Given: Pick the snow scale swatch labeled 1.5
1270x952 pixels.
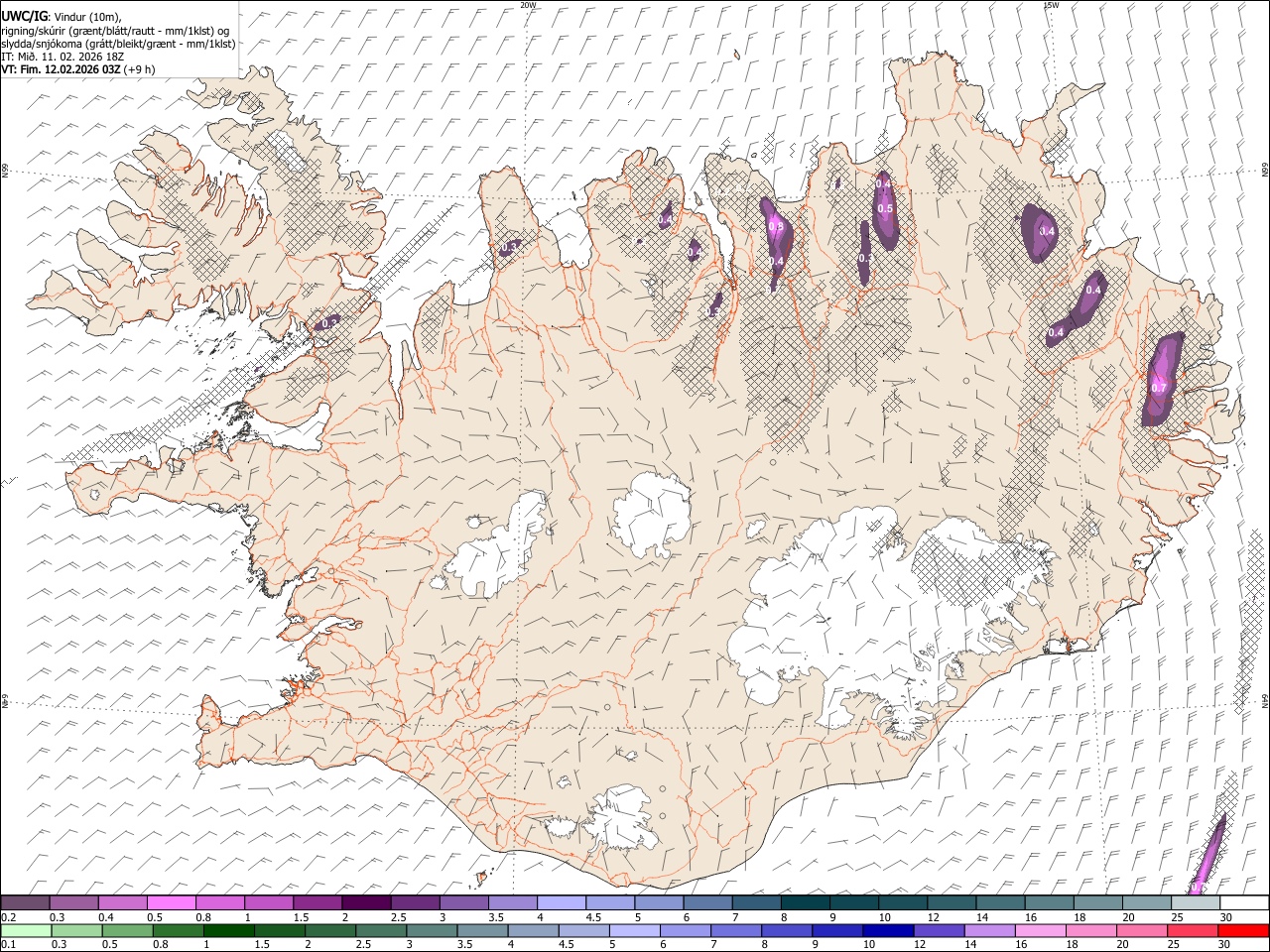Looking at the screenshot, I should (317, 902).
